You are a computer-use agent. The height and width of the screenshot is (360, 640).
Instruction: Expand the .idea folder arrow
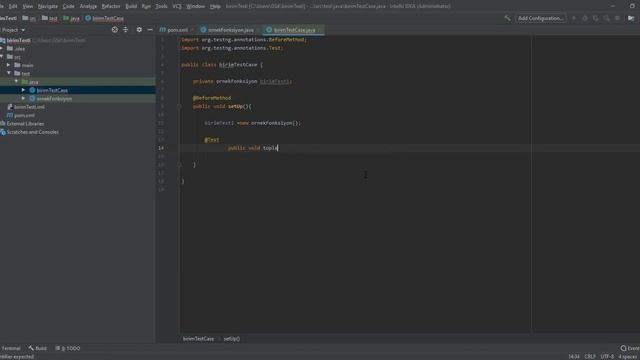2,49
